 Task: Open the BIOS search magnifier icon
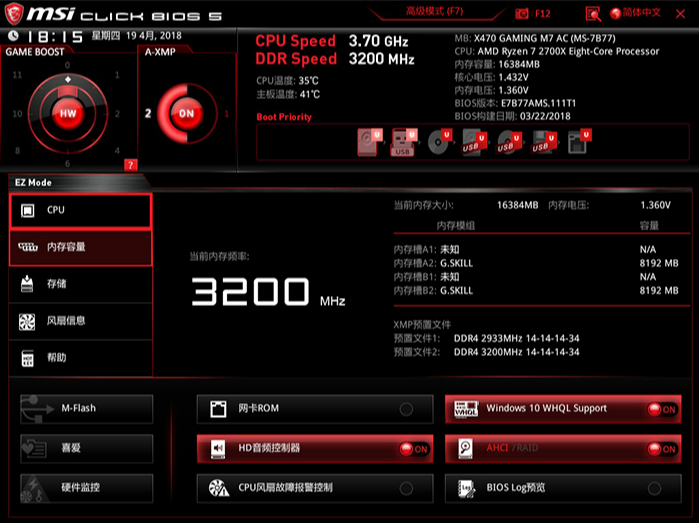[x=593, y=13]
